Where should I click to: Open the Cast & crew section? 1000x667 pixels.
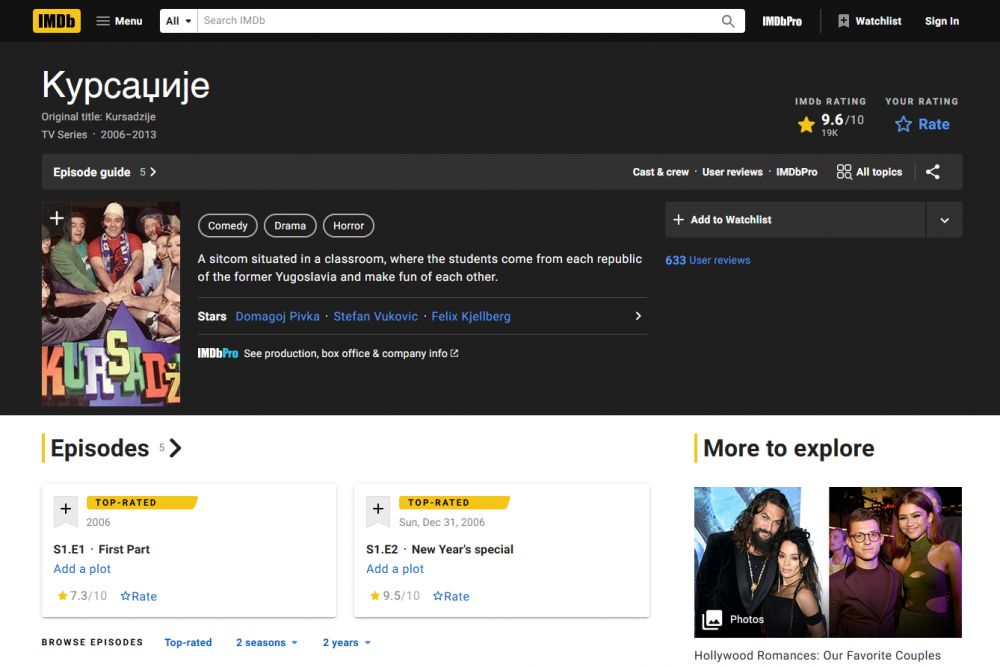(660, 172)
